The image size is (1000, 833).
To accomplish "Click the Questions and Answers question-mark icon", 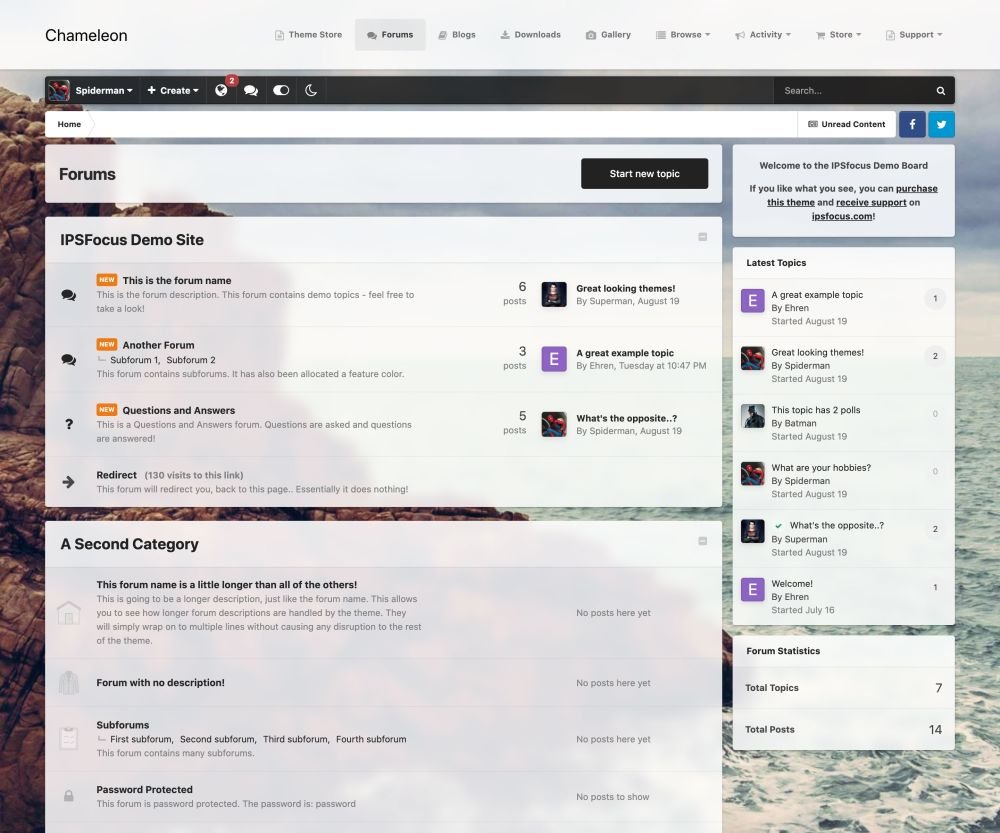I will click(69, 424).
